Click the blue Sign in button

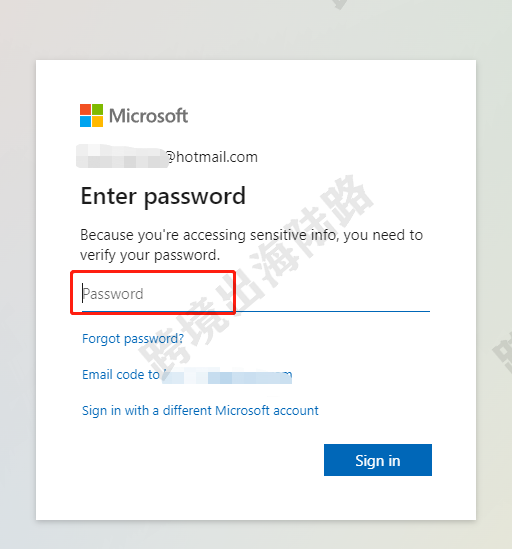pos(378,460)
